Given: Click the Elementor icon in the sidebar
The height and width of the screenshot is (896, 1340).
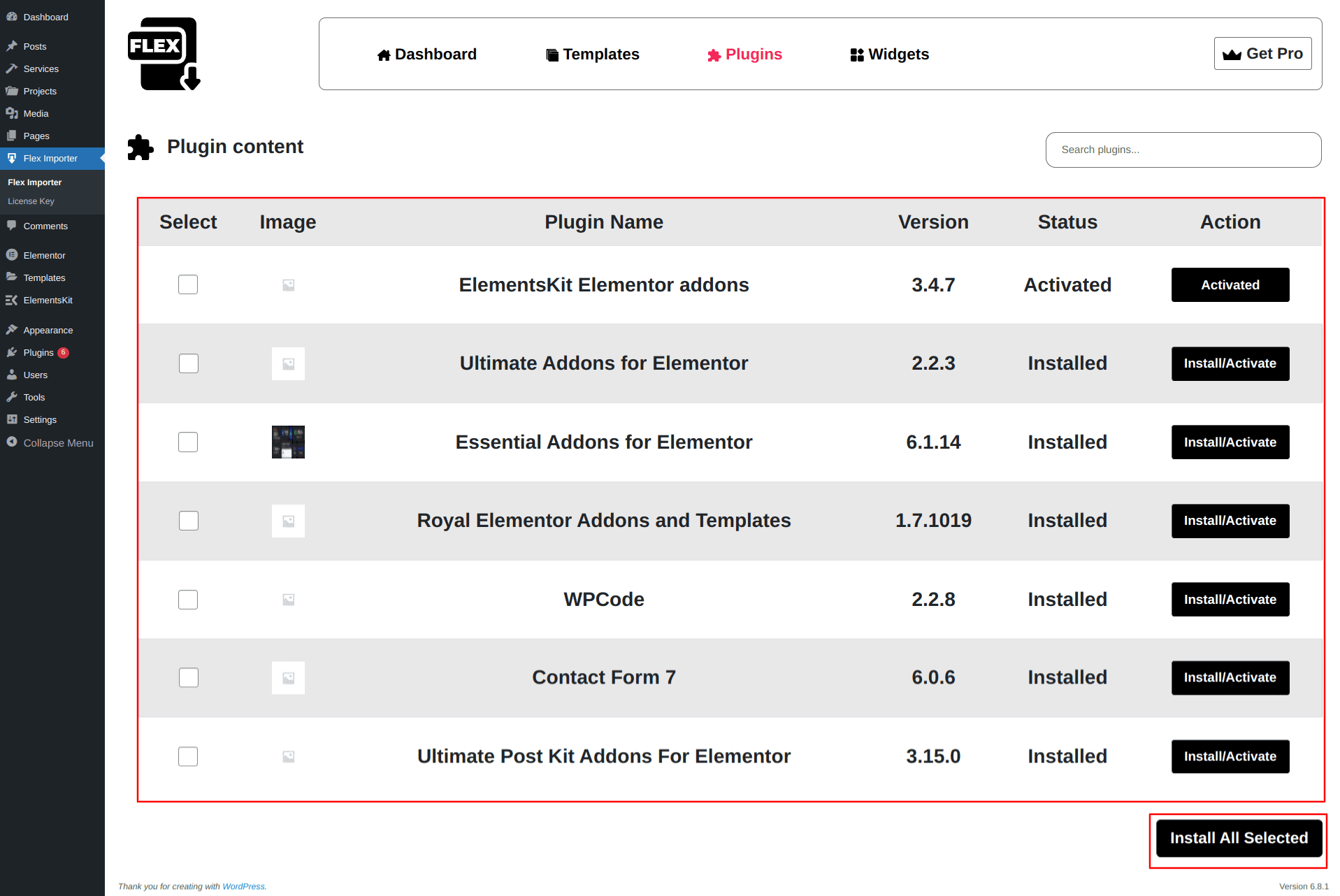Looking at the screenshot, I should 12,255.
